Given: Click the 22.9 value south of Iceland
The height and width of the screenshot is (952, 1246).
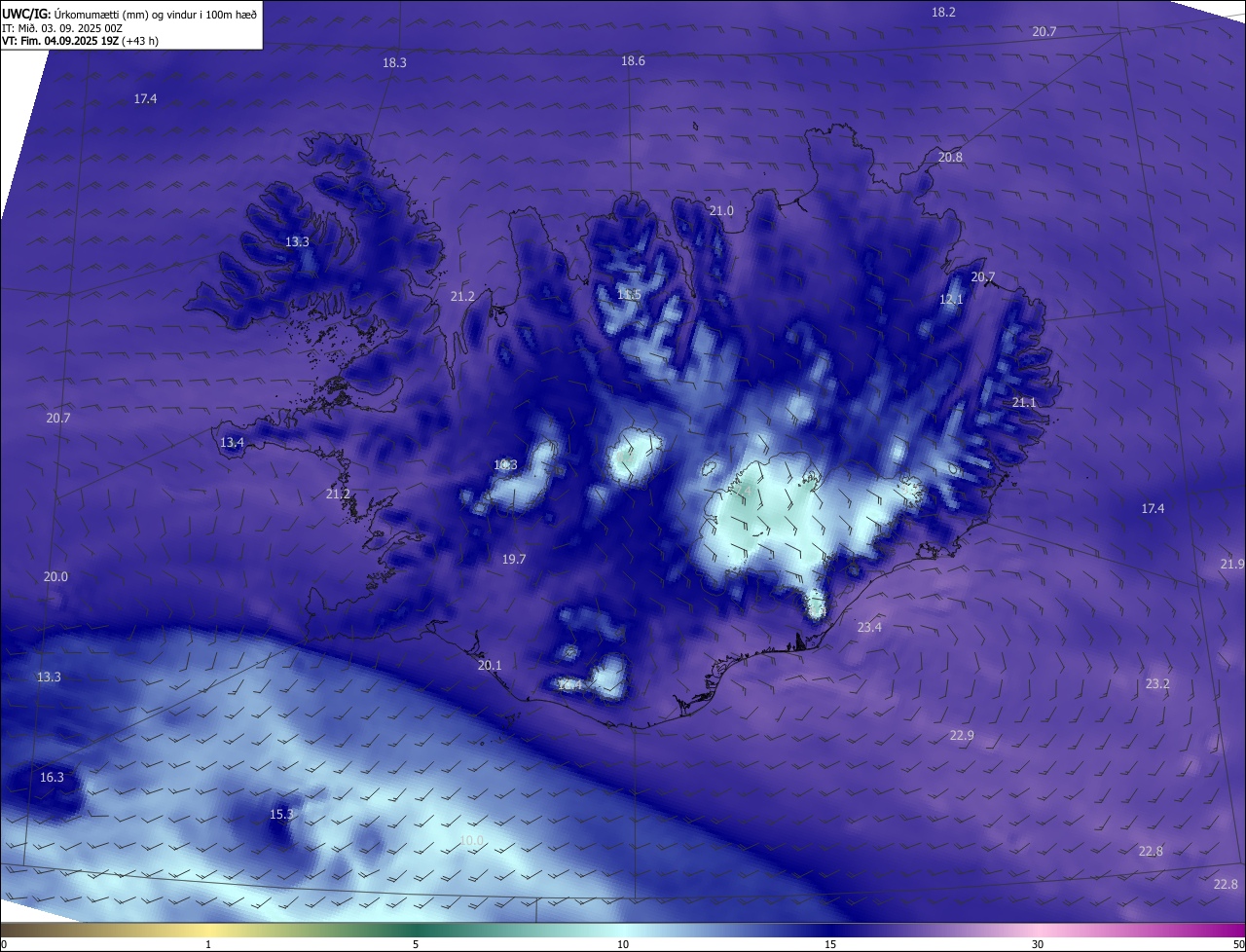Looking at the screenshot, I should click(x=961, y=735).
